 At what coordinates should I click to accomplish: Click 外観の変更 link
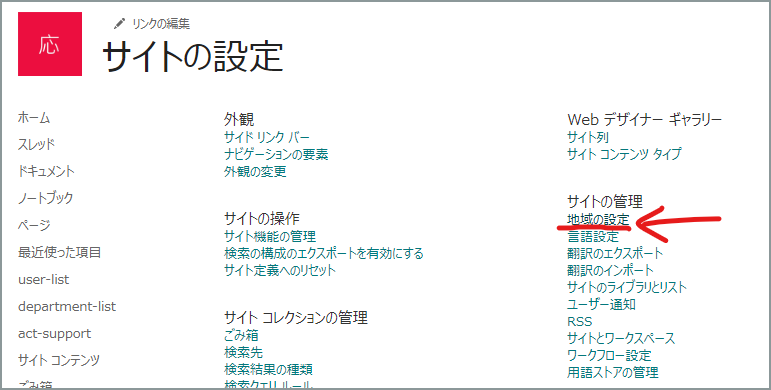[x=255, y=172]
